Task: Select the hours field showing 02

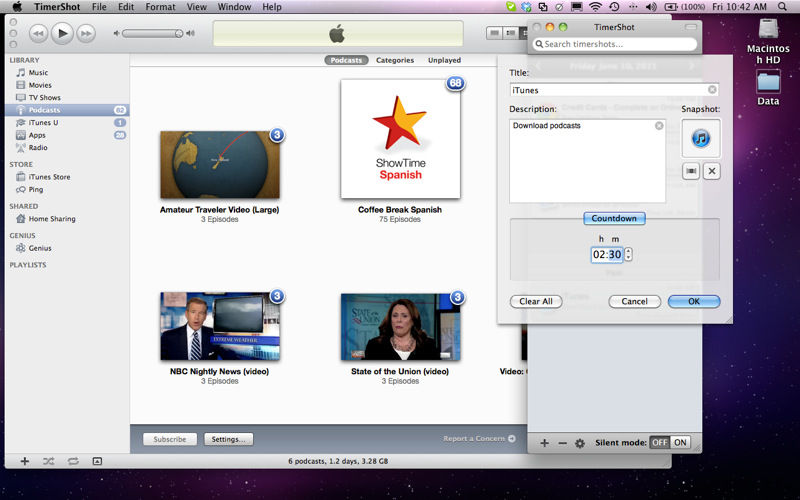Action: pos(598,255)
